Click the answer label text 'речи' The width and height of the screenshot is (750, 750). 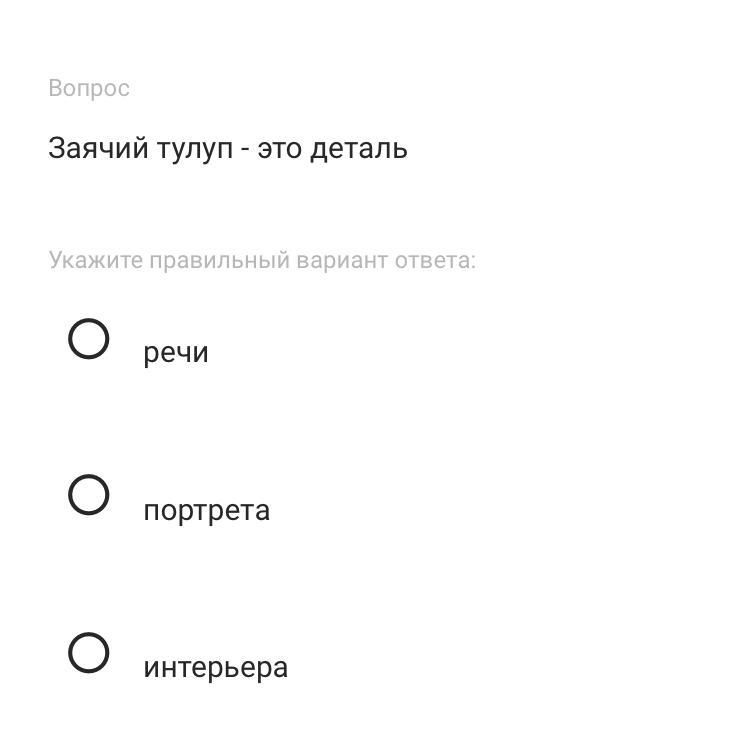[175, 353]
